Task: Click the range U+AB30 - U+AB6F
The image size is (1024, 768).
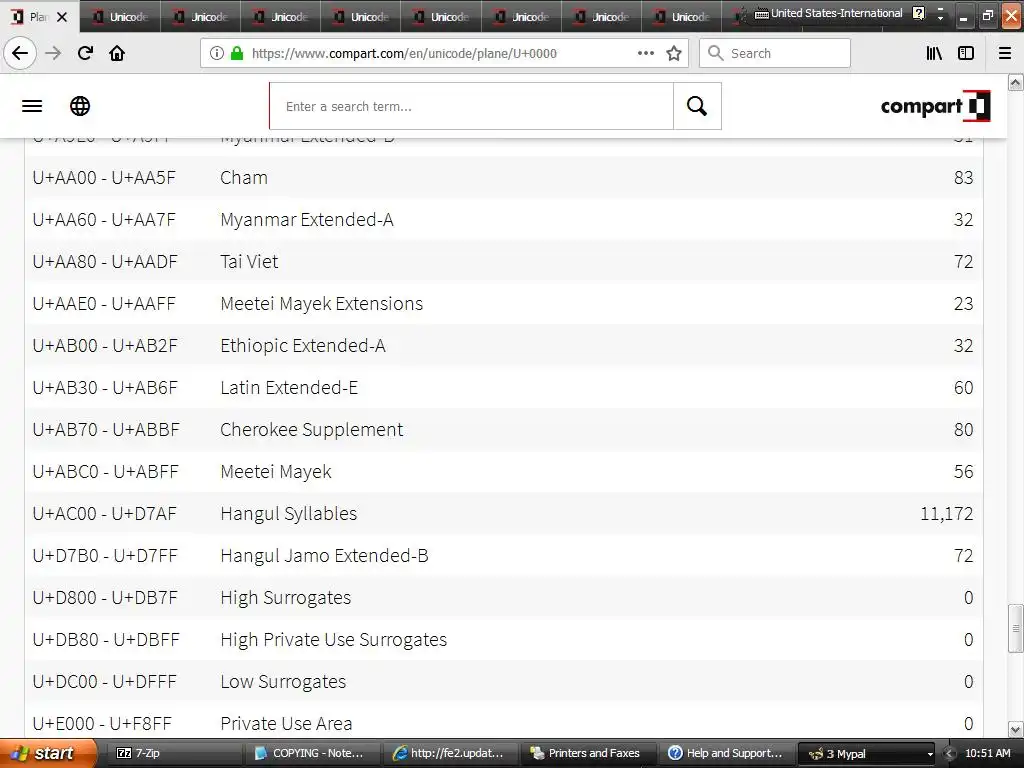Action: (104, 388)
